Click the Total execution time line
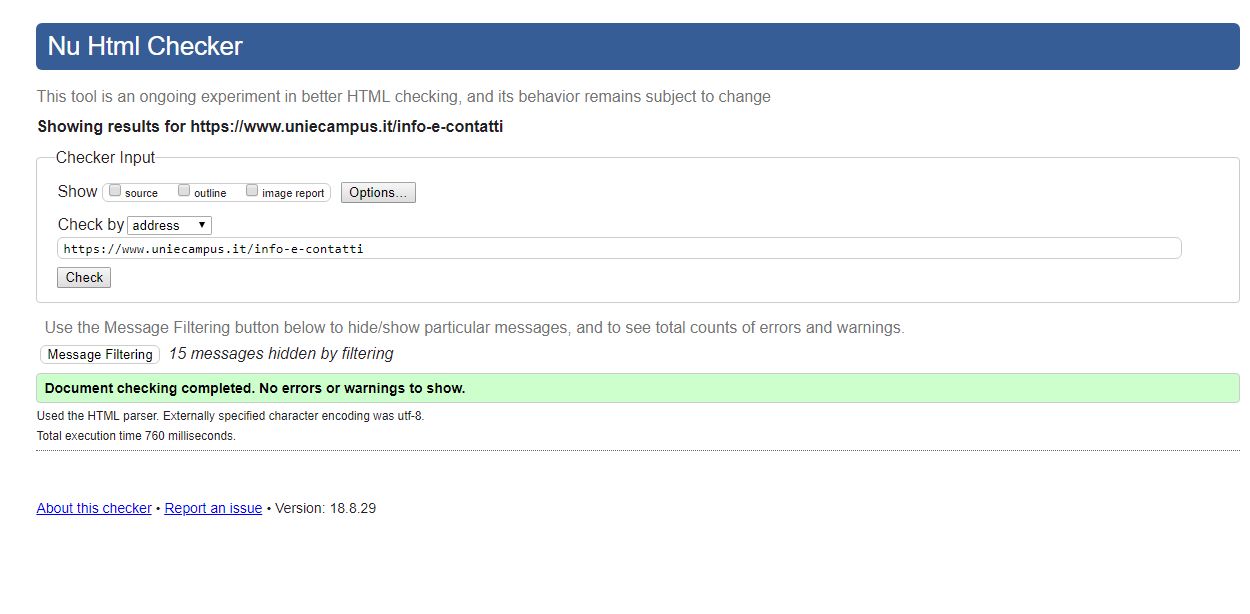The width and height of the screenshot is (1250, 614). tap(136, 436)
